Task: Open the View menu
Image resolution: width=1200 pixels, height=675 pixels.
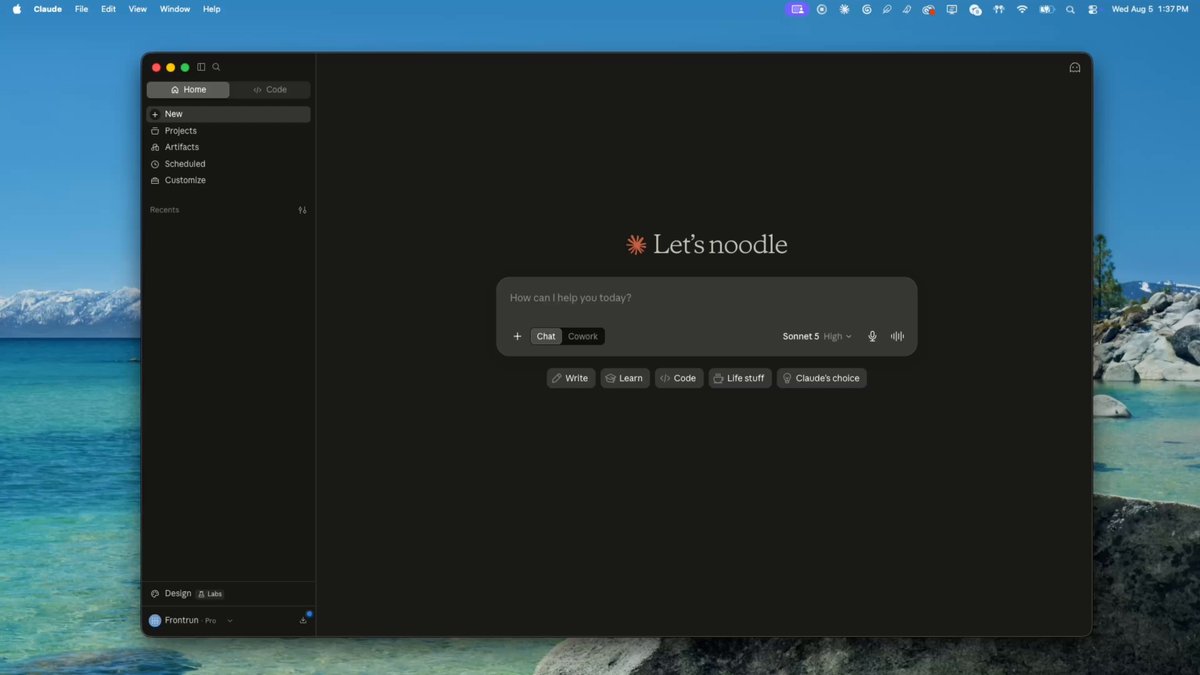Action: click(x=138, y=9)
